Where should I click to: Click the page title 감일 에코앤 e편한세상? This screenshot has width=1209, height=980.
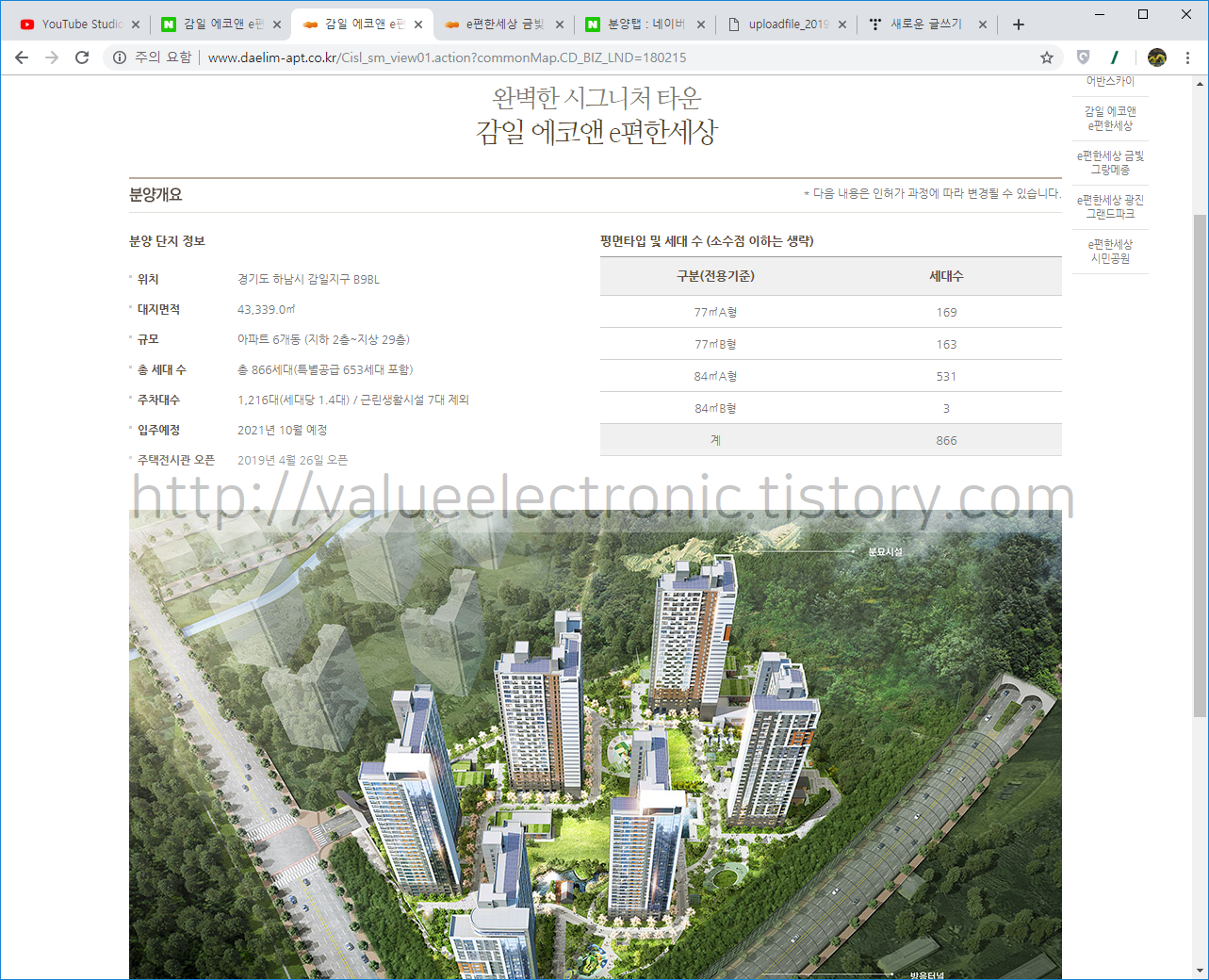[596, 132]
